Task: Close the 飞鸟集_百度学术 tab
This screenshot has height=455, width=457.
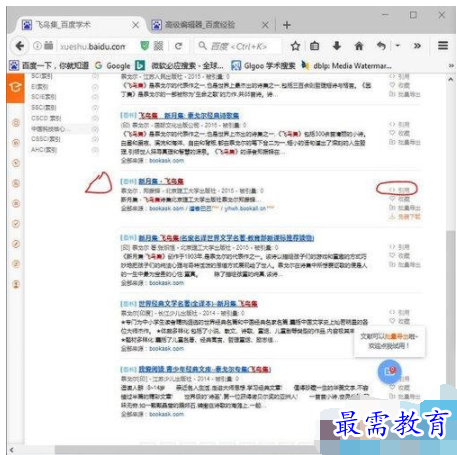Action: [x=136, y=25]
